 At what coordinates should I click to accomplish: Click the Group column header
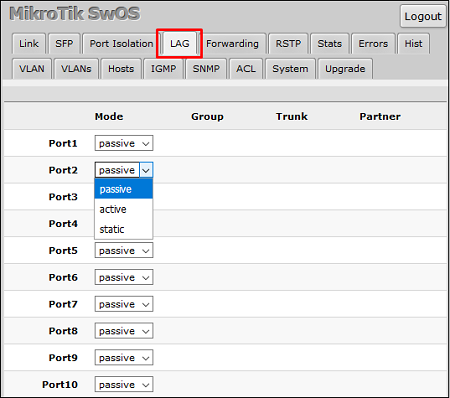click(x=207, y=117)
